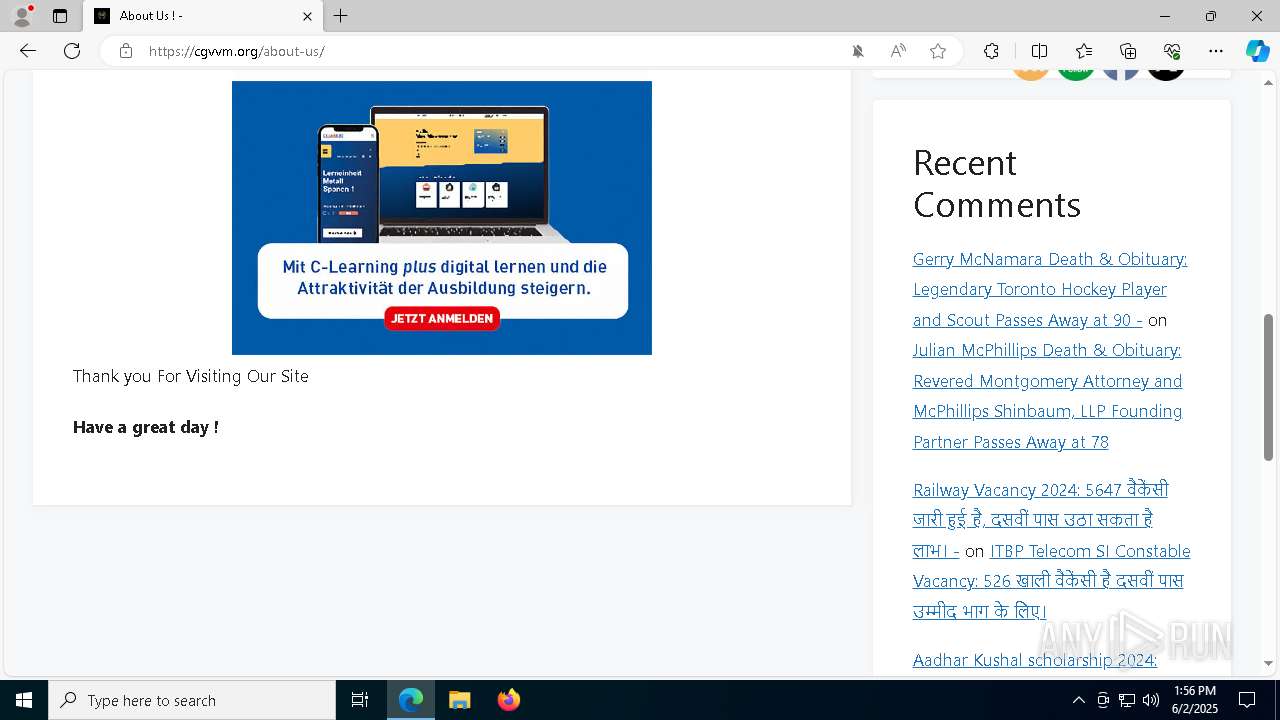The height and width of the screenshot is (720, 1280).
Task: Open the blocked notifications bell icon
Action: 858,51
